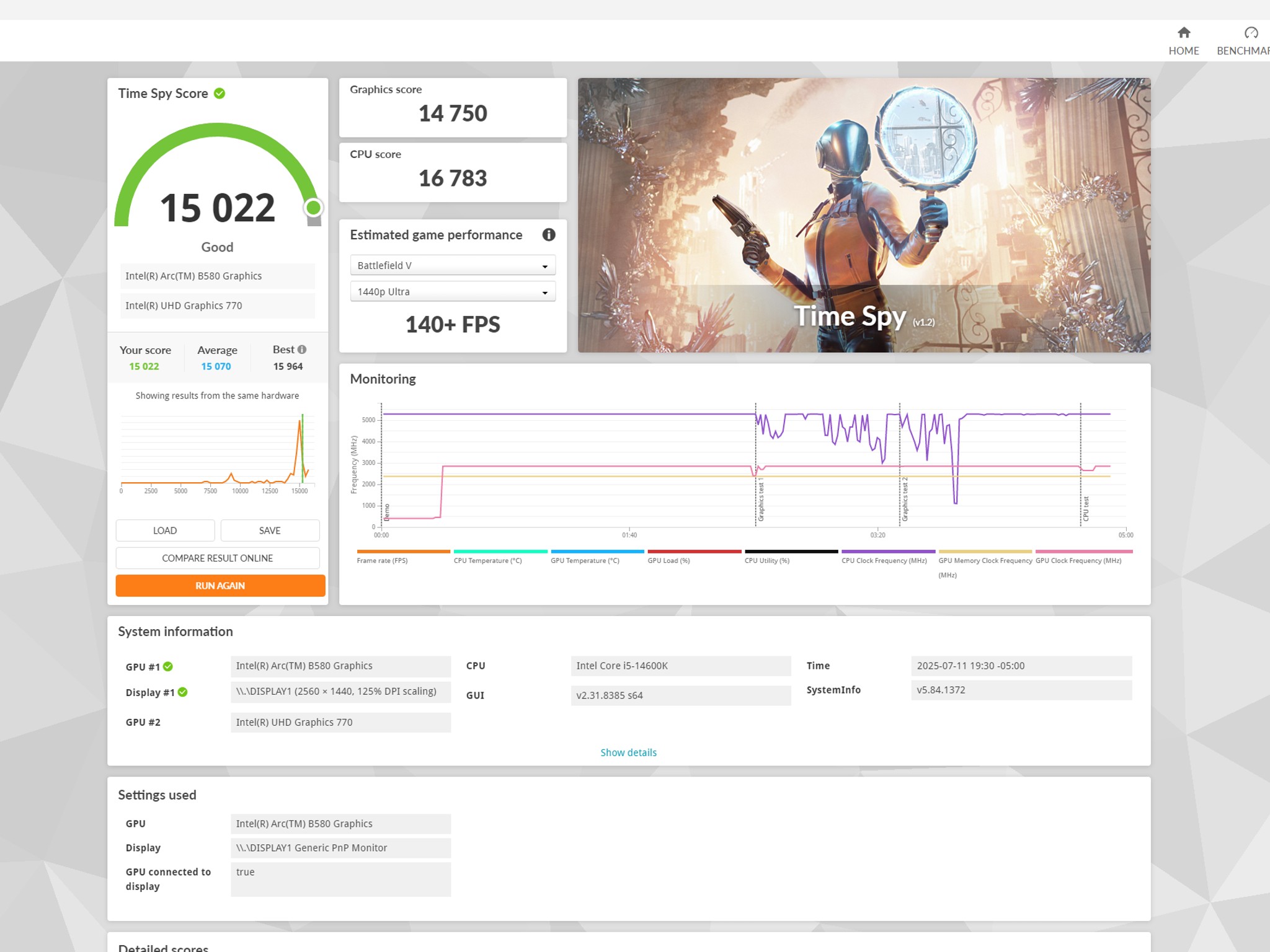Click the green Time Spy Score checkmark
Image resolution: width=1270 pixels, height=952 pixels.
(220, 94)
